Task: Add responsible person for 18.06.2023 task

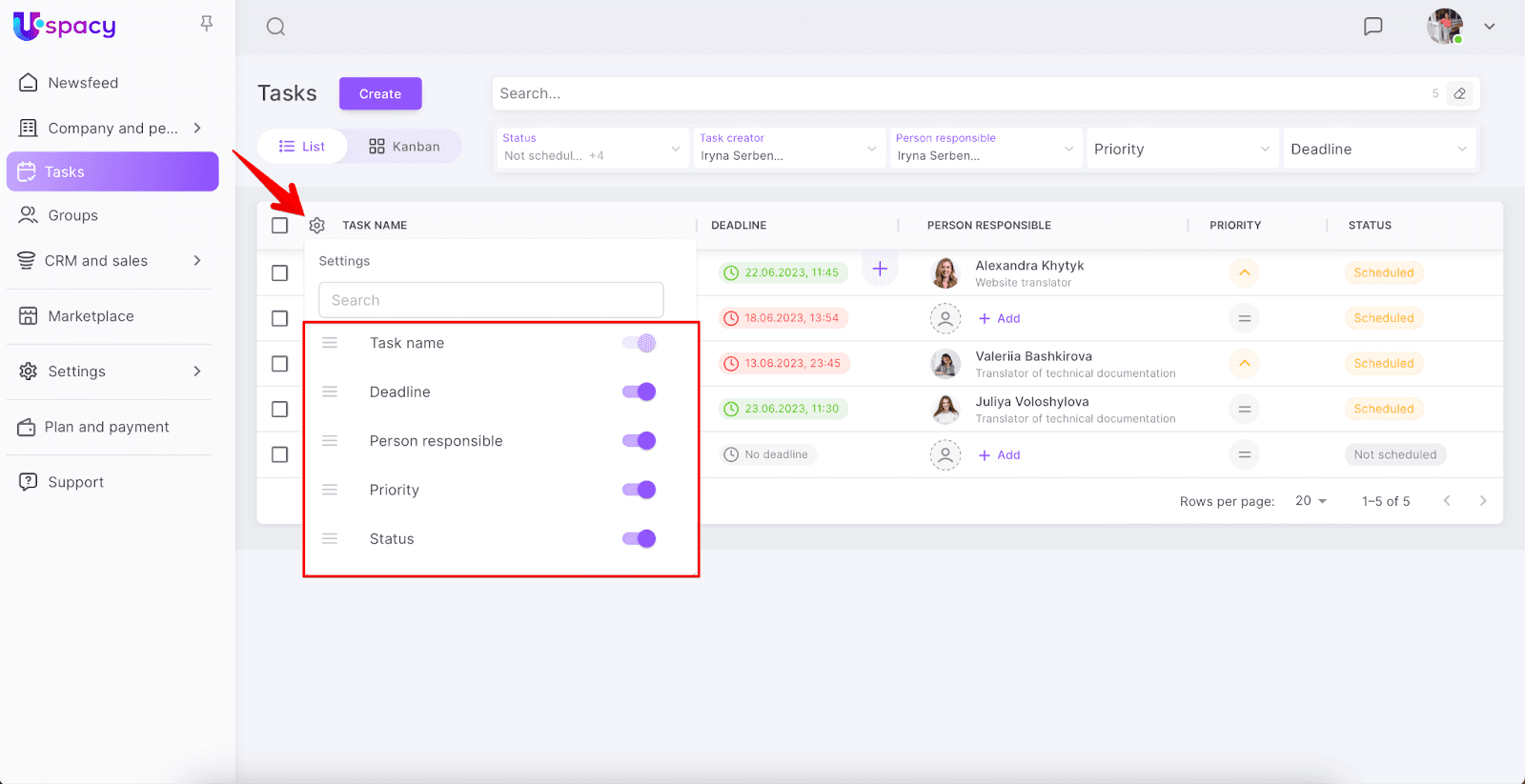Action: coord(999,319)
